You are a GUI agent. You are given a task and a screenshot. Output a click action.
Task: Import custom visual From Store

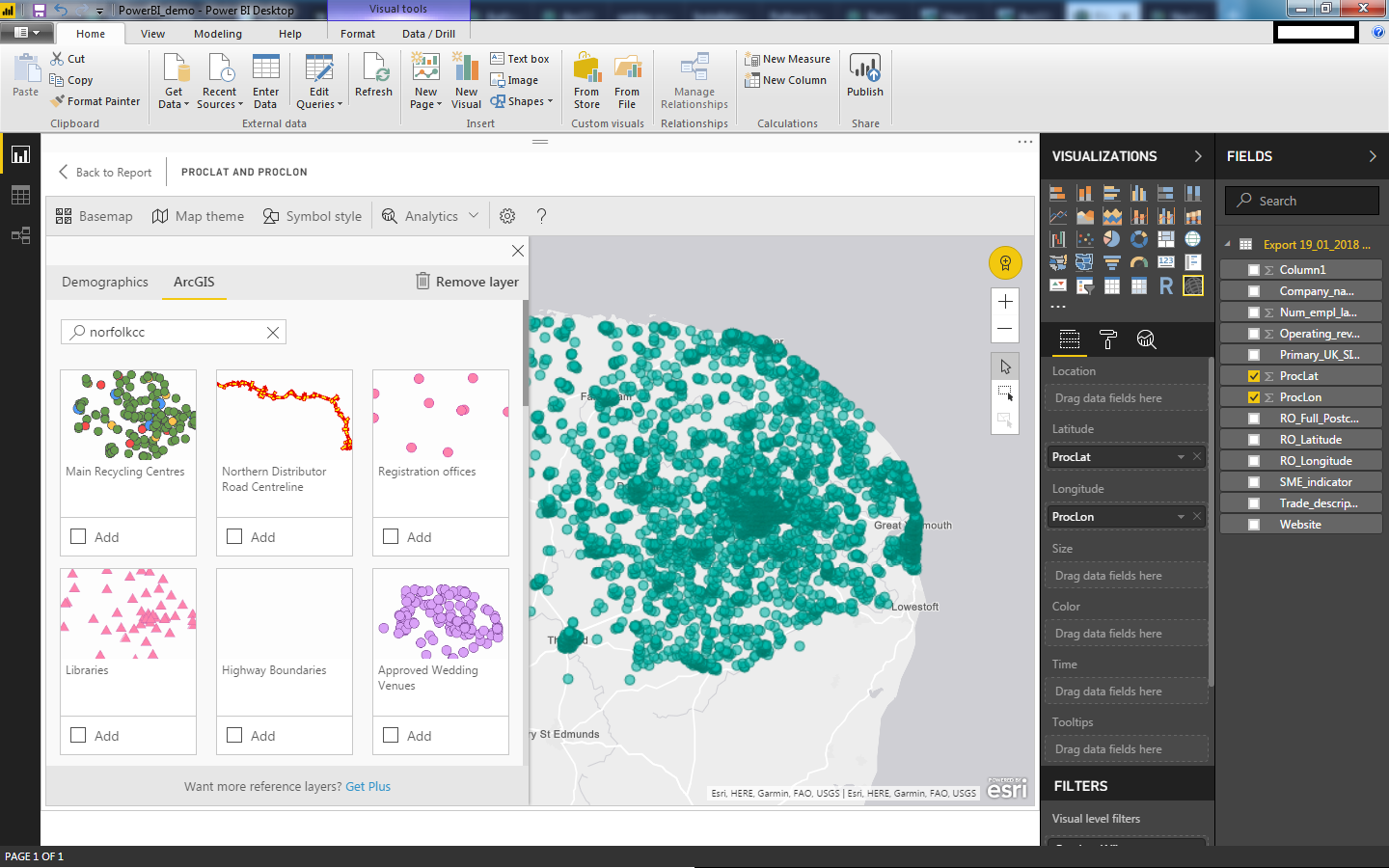coord(586,81)
